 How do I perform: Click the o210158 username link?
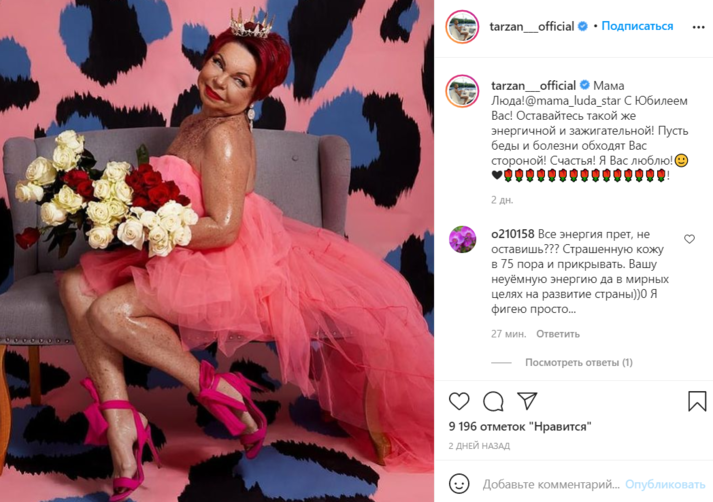512,234
